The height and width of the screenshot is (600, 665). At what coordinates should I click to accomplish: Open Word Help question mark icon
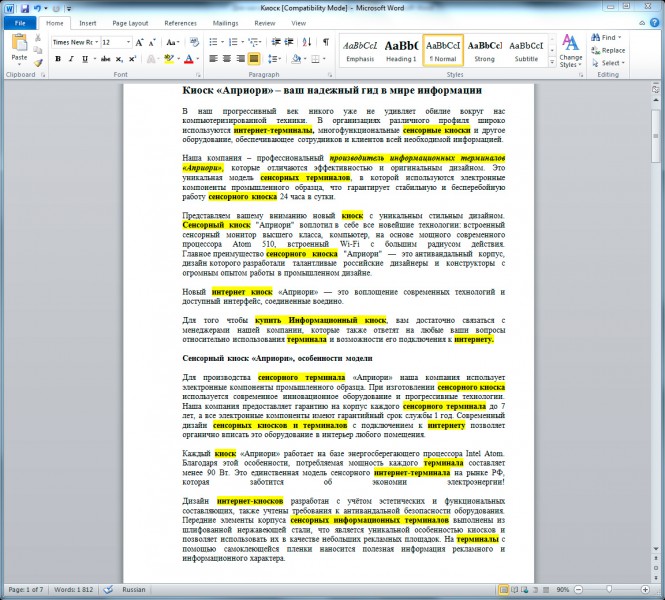(x=654, y=23)
